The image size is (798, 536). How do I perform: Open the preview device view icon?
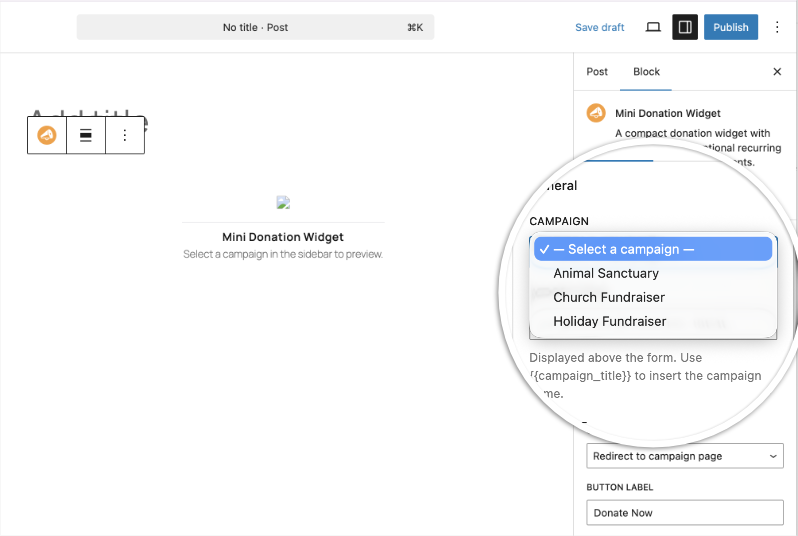(x=653, y=27)
